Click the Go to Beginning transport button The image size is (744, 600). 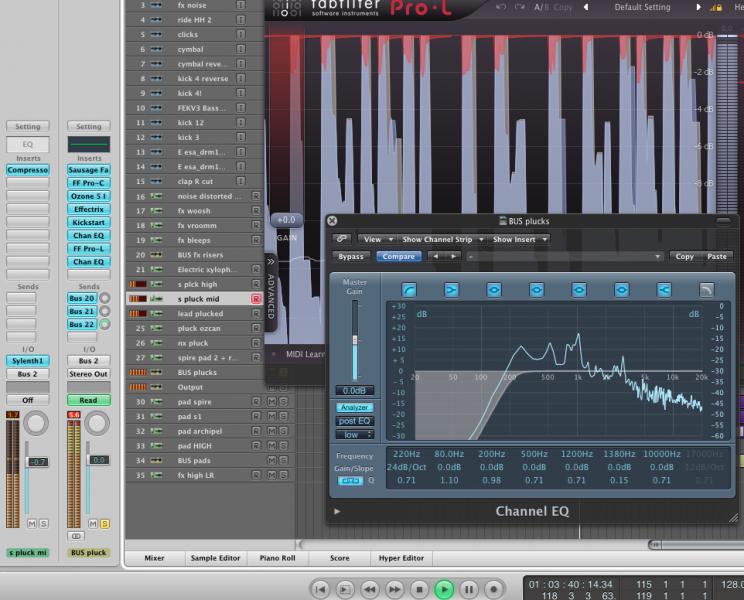320,590
